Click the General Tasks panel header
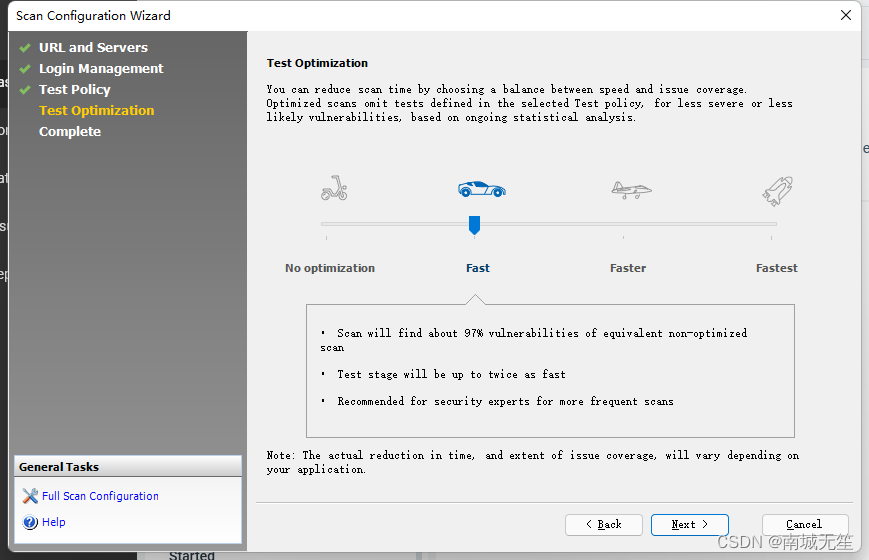Image resolution: width=869 pixels, height=560 pixels. [128, 467]
